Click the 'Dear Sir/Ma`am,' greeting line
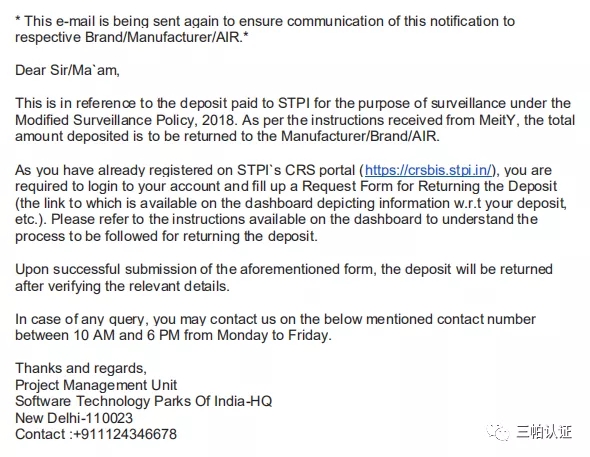Viewport: 590px width, 457px height. (67, 70)
